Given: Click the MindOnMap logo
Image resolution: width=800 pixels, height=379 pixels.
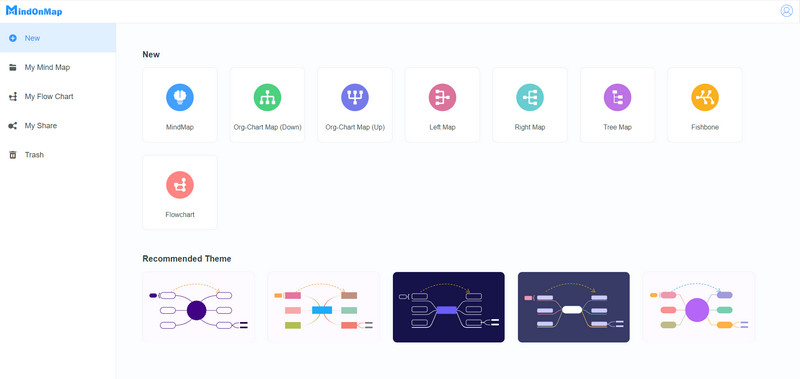Looking at the screenshot, I should pyautogui.click(x=34, y=11).
